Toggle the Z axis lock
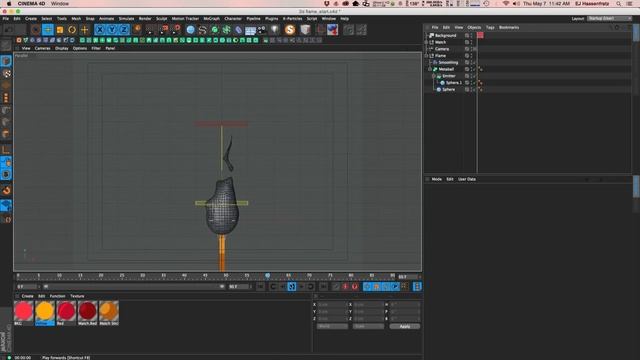This screenshot has width=640, height=360. point(124,29)
